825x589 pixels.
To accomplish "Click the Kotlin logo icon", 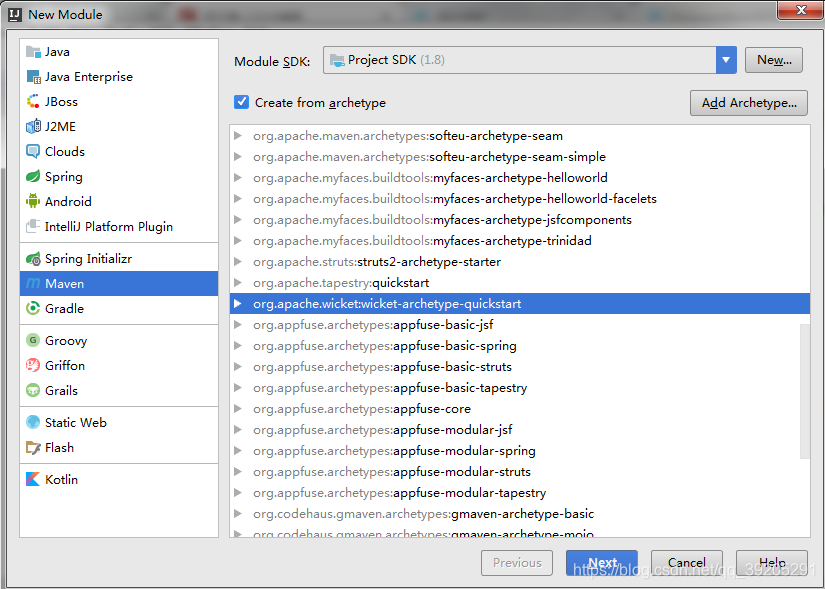I will pos(33,479).
